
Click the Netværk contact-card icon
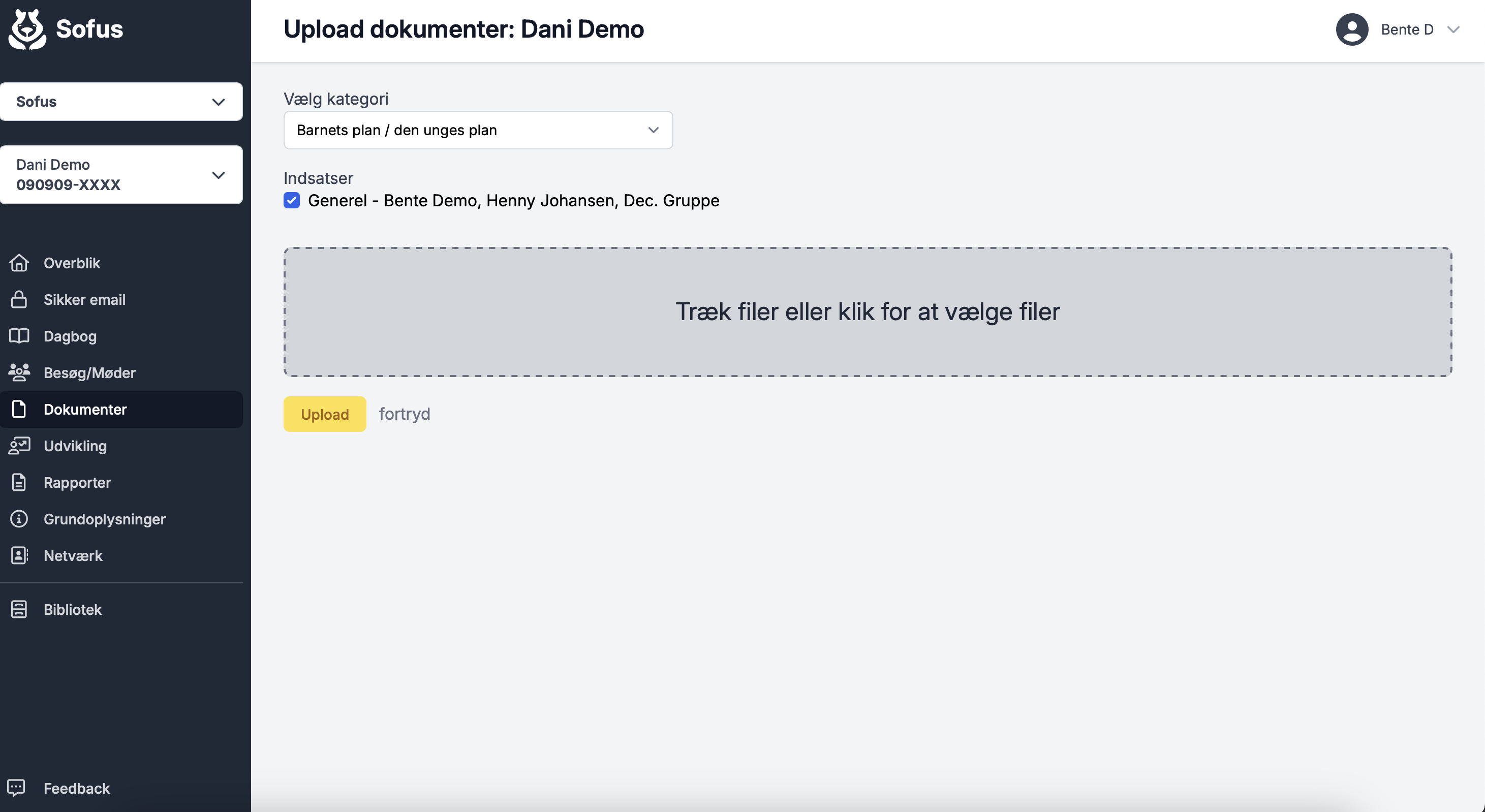tap(19, 555)
